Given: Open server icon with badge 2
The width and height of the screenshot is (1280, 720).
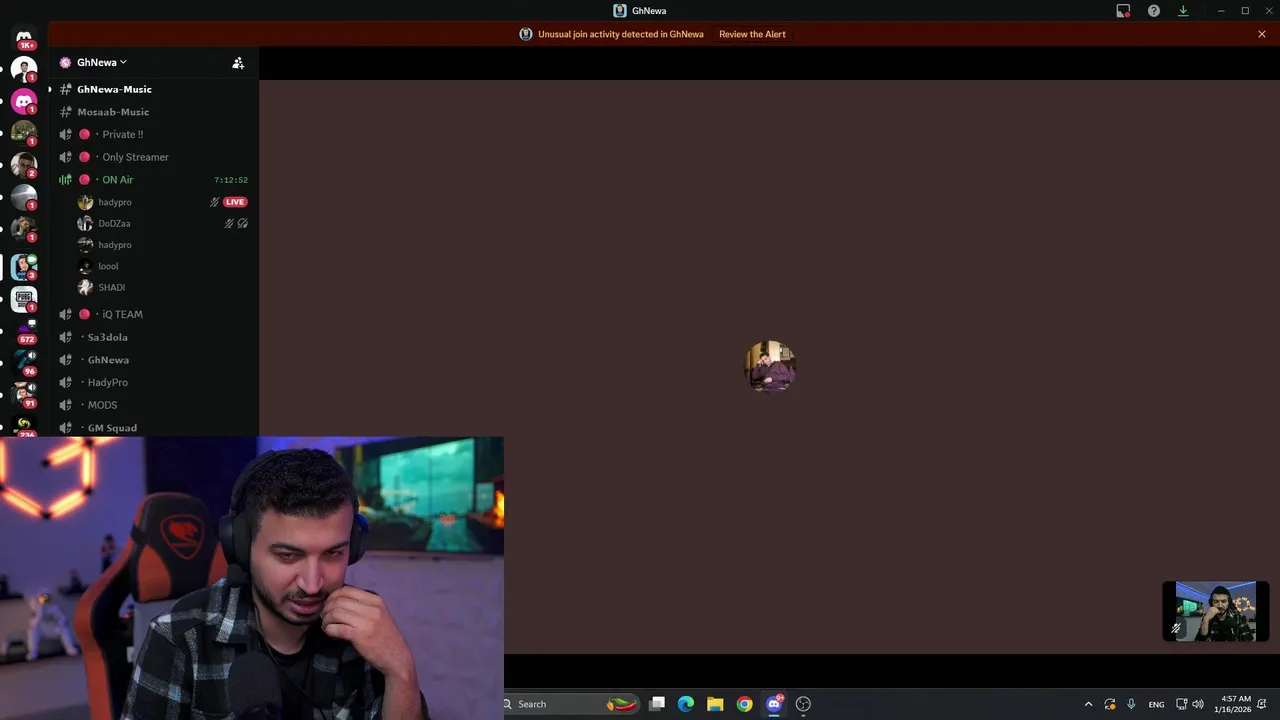Looking at the screenshot, I should [24, 165].
